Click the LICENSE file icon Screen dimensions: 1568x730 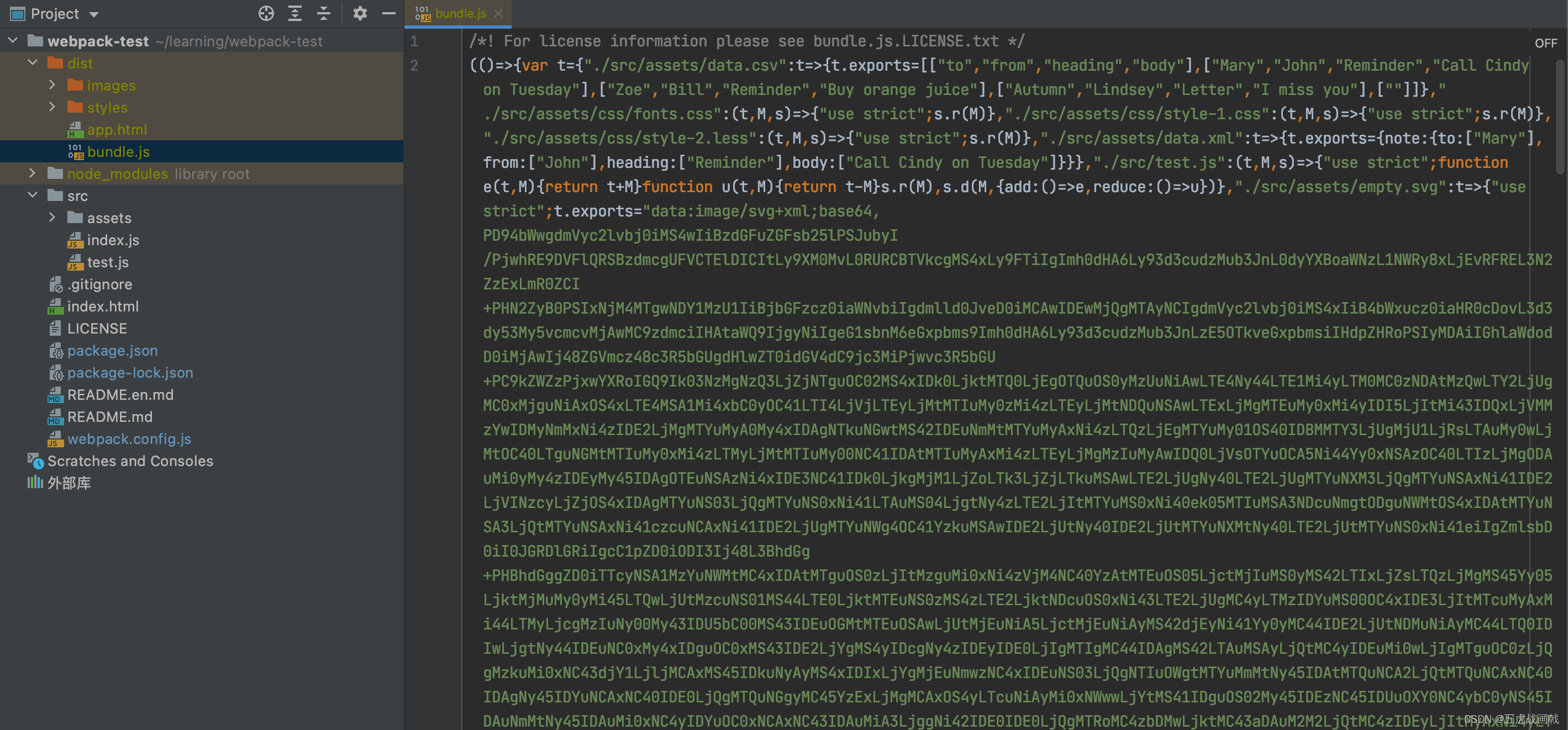55,328
